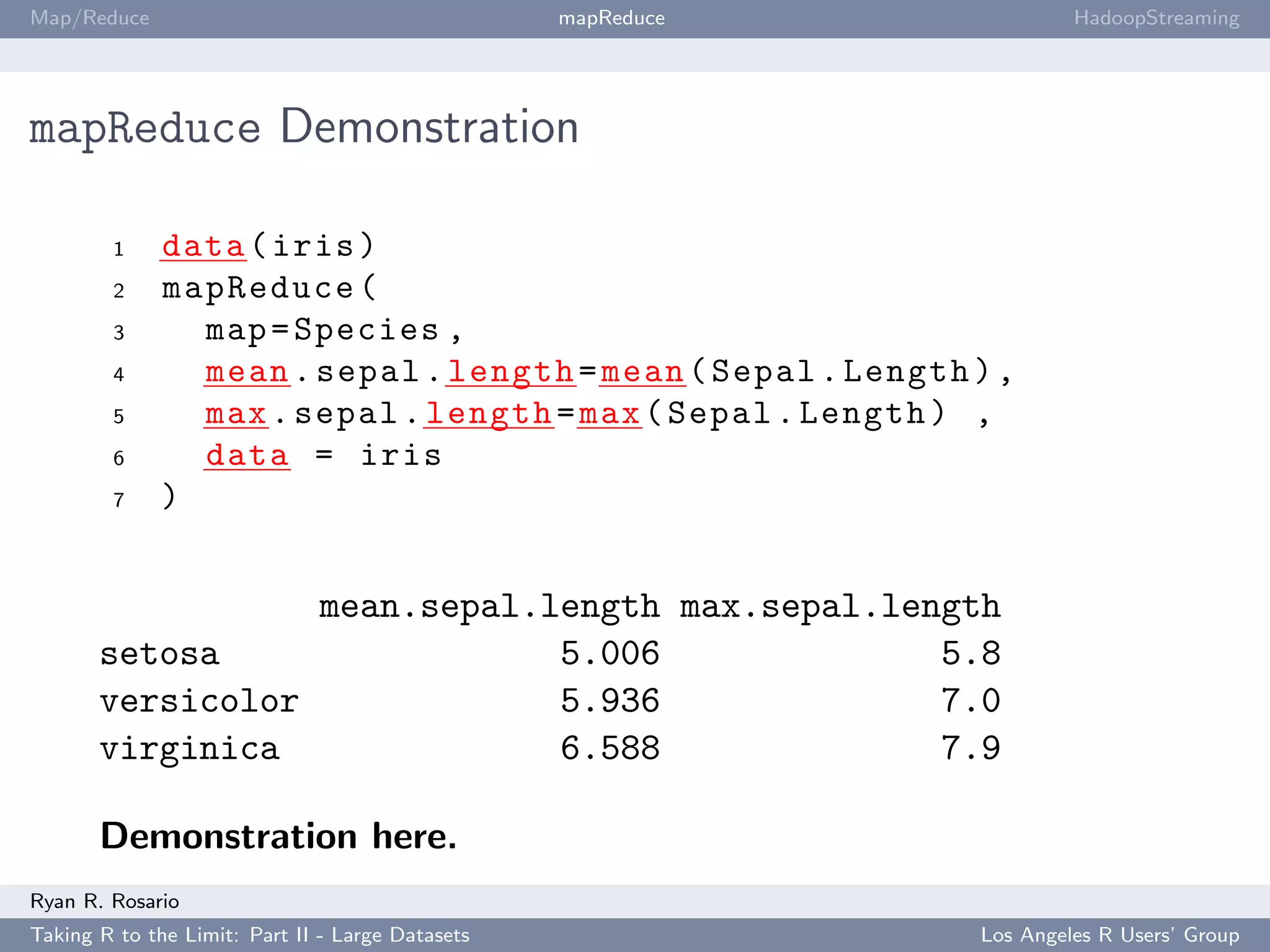
Task: Click code line starting 'max.sepal.length=max'
Action: click(597, 413)
